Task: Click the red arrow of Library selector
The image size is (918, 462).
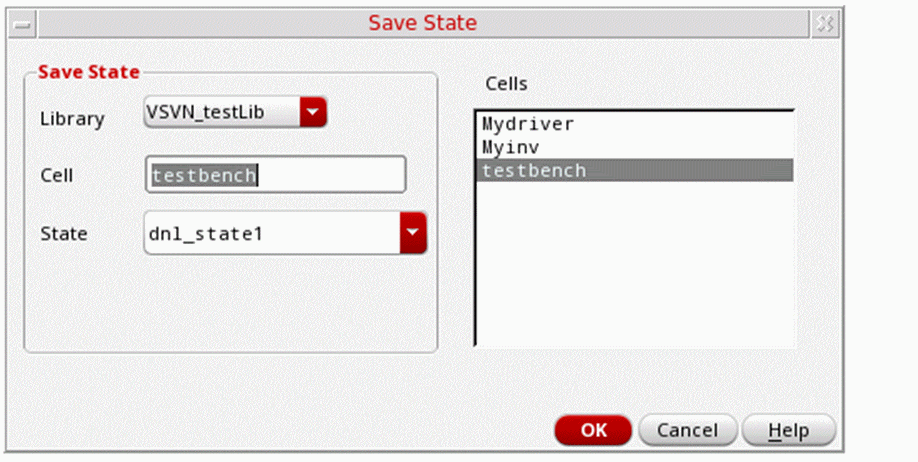Action: (x=314, y=113)
